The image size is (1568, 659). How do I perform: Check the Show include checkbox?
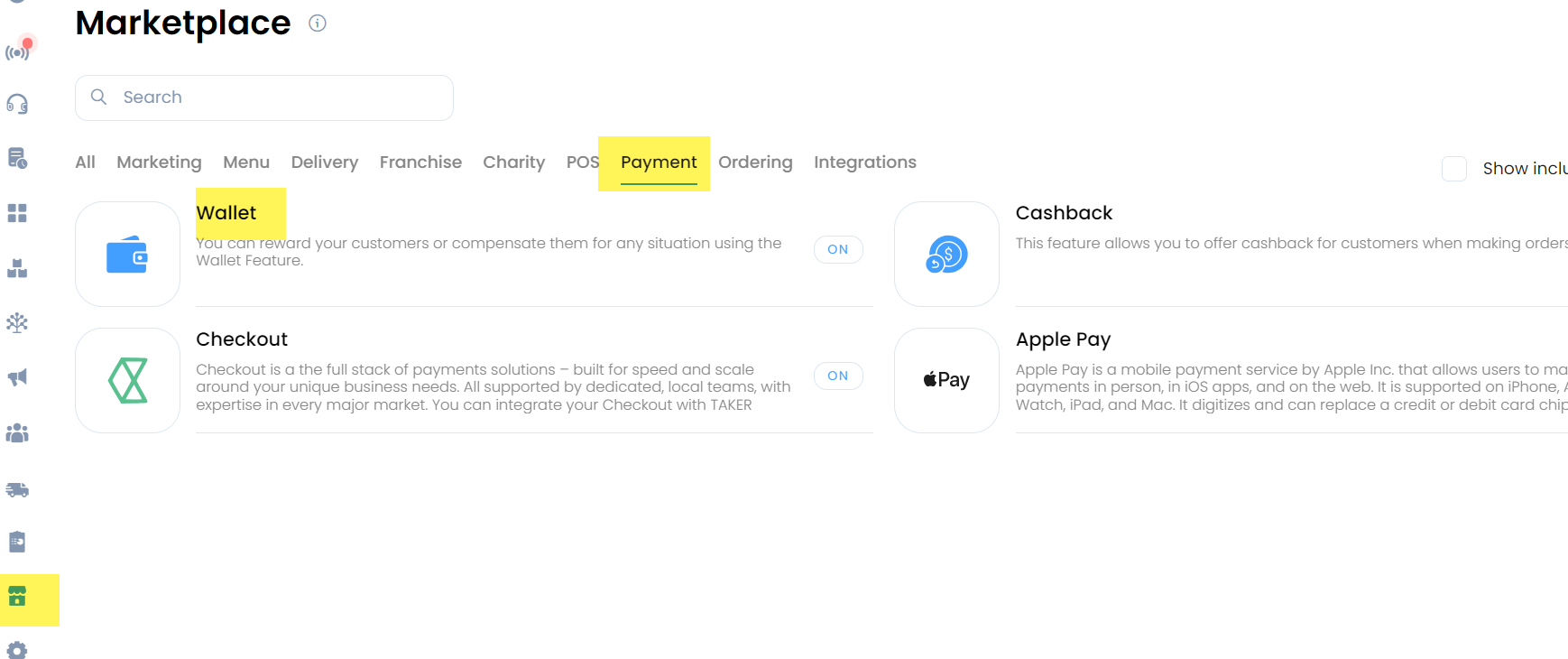point(1454,169)
